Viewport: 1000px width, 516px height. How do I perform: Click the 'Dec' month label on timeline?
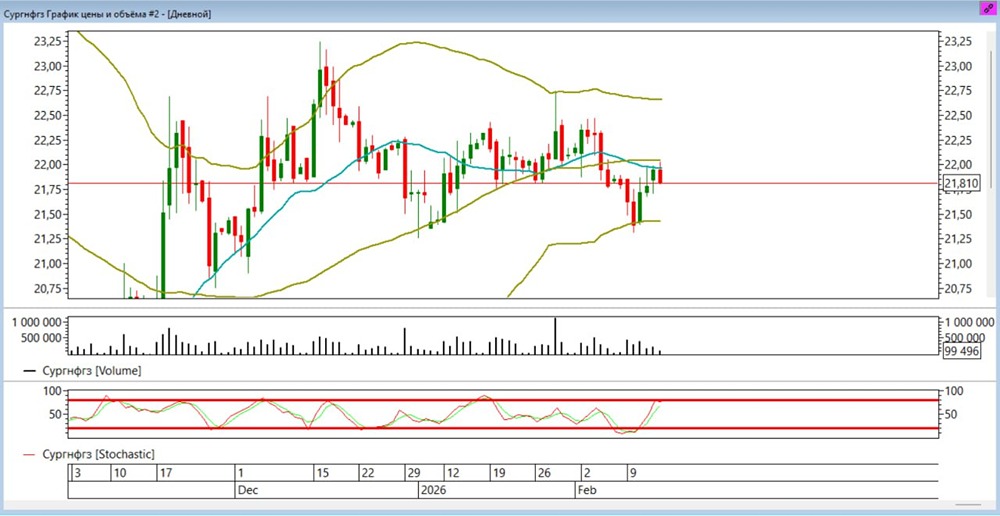click(246, 490)
